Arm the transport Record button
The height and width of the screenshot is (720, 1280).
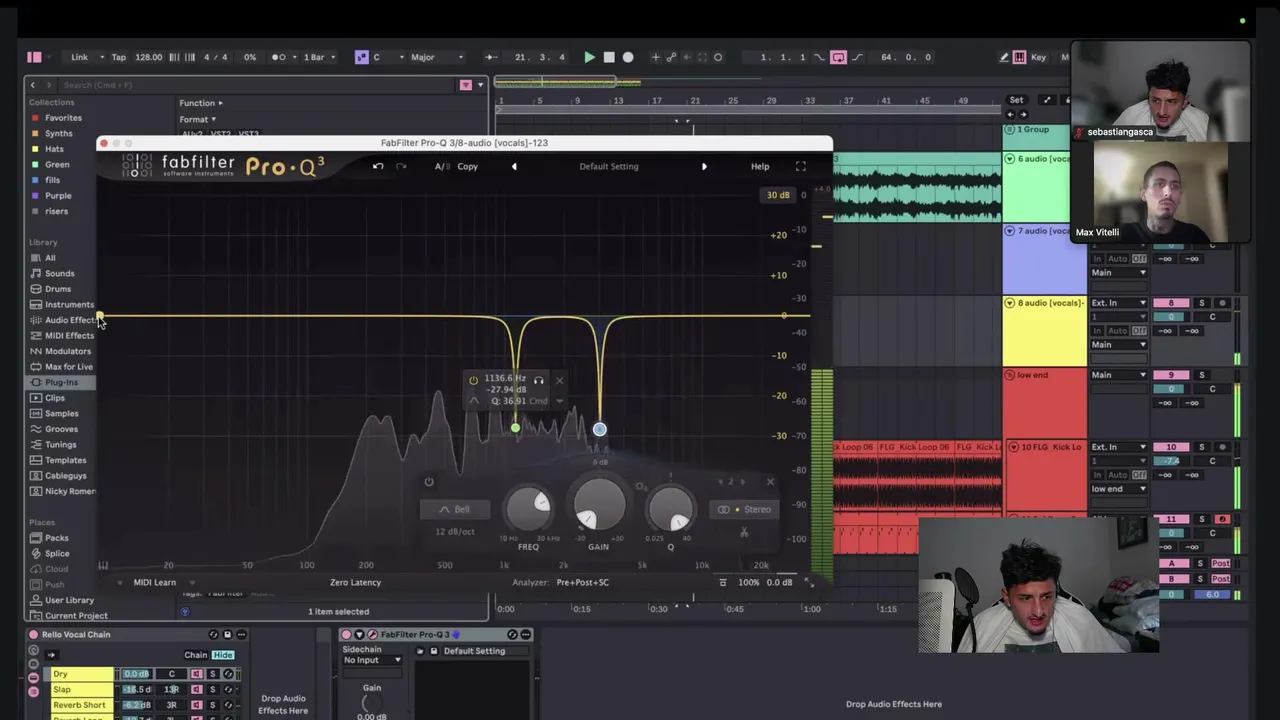(x=628, y=57)
